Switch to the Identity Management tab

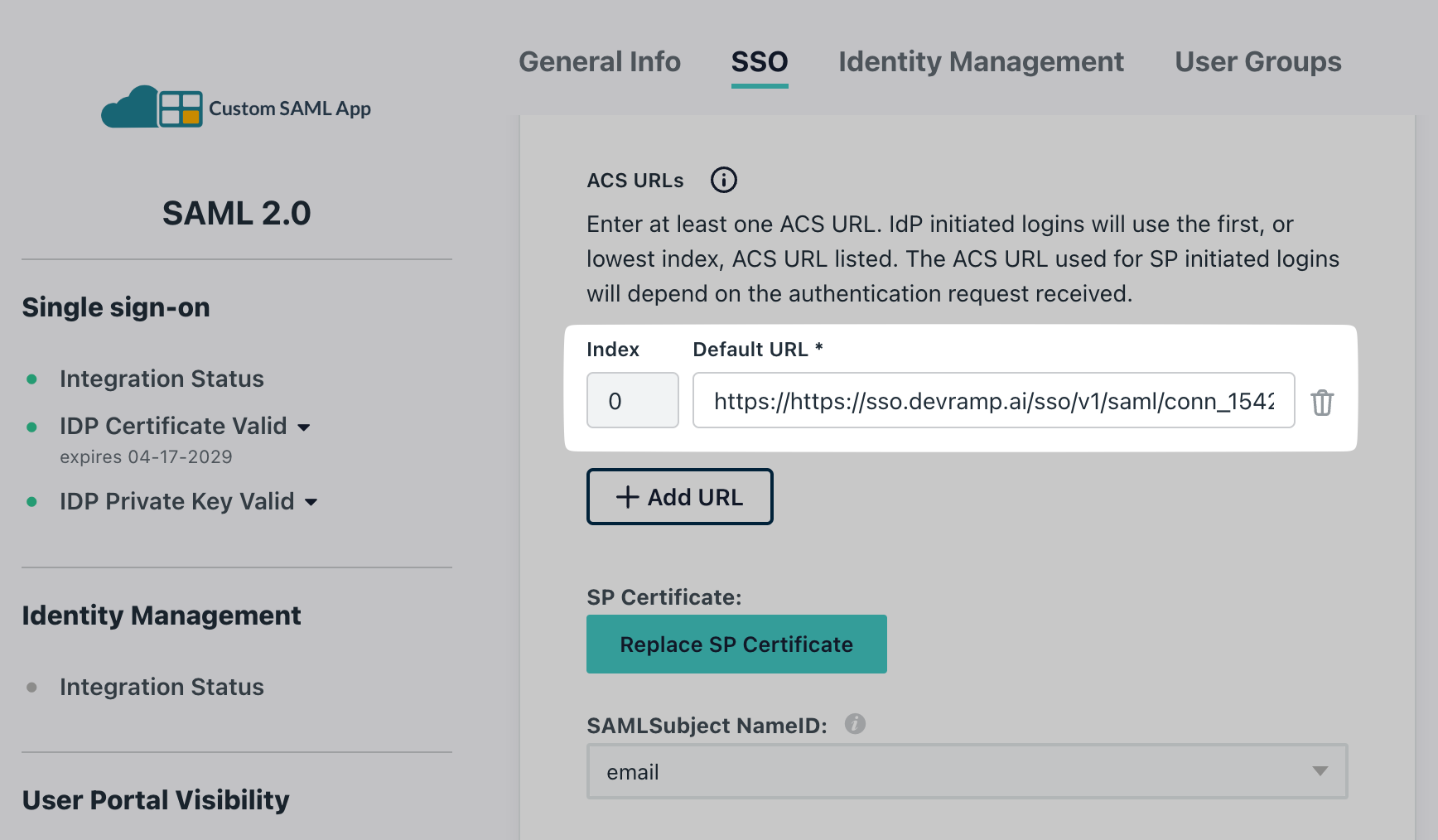(x=981, y=61)
